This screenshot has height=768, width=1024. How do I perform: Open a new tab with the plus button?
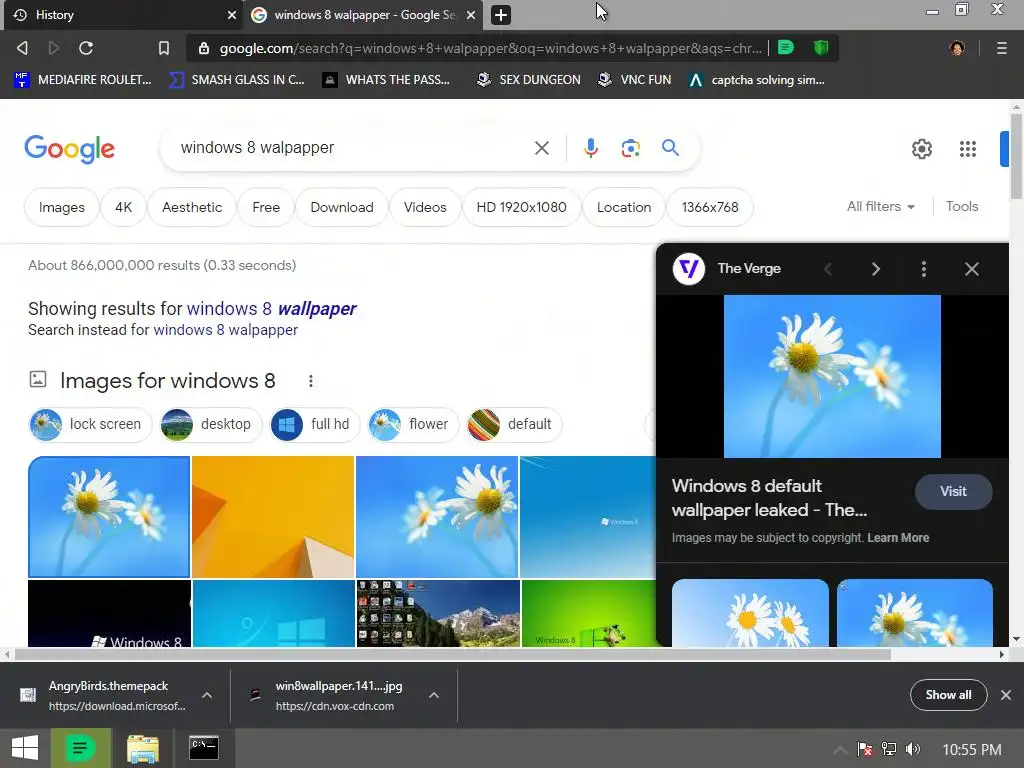[x=501, y=15]
